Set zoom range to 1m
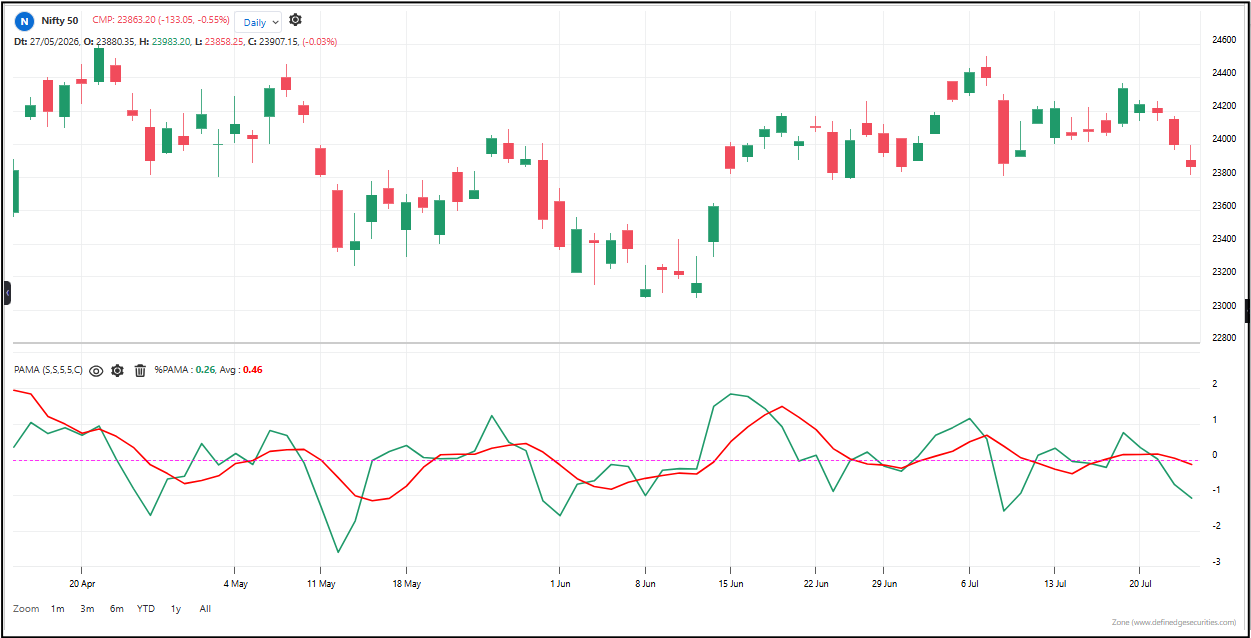 point(57,608)
